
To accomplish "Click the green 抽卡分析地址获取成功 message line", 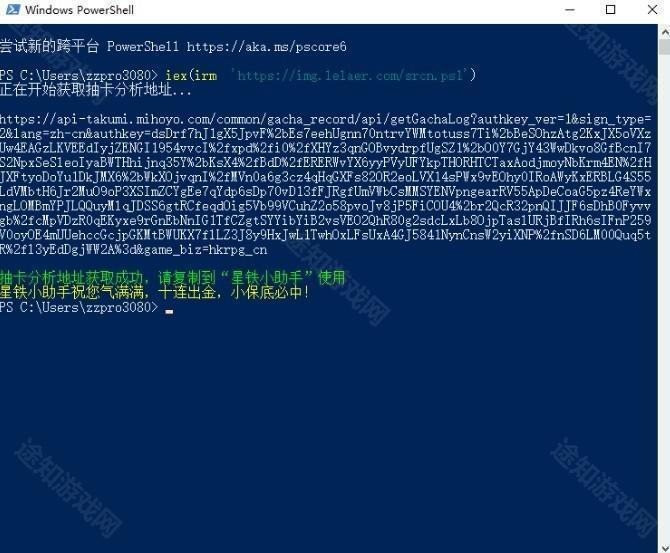I will [172, 278].
